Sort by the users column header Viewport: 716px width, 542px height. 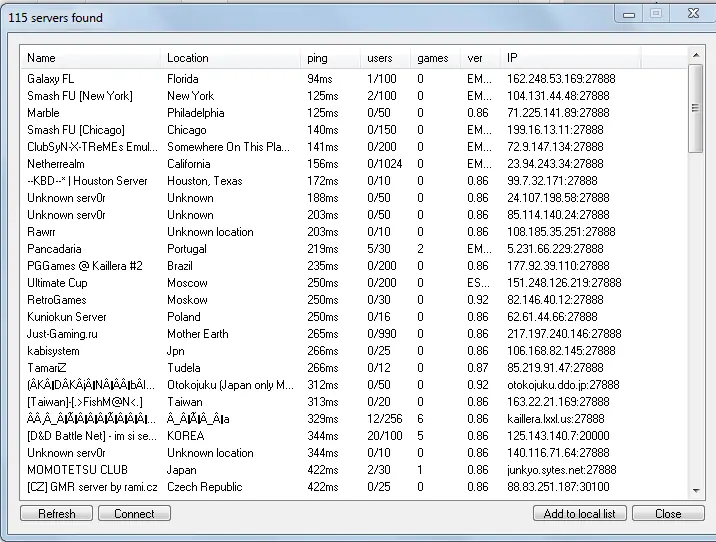(x=385, y=58)
